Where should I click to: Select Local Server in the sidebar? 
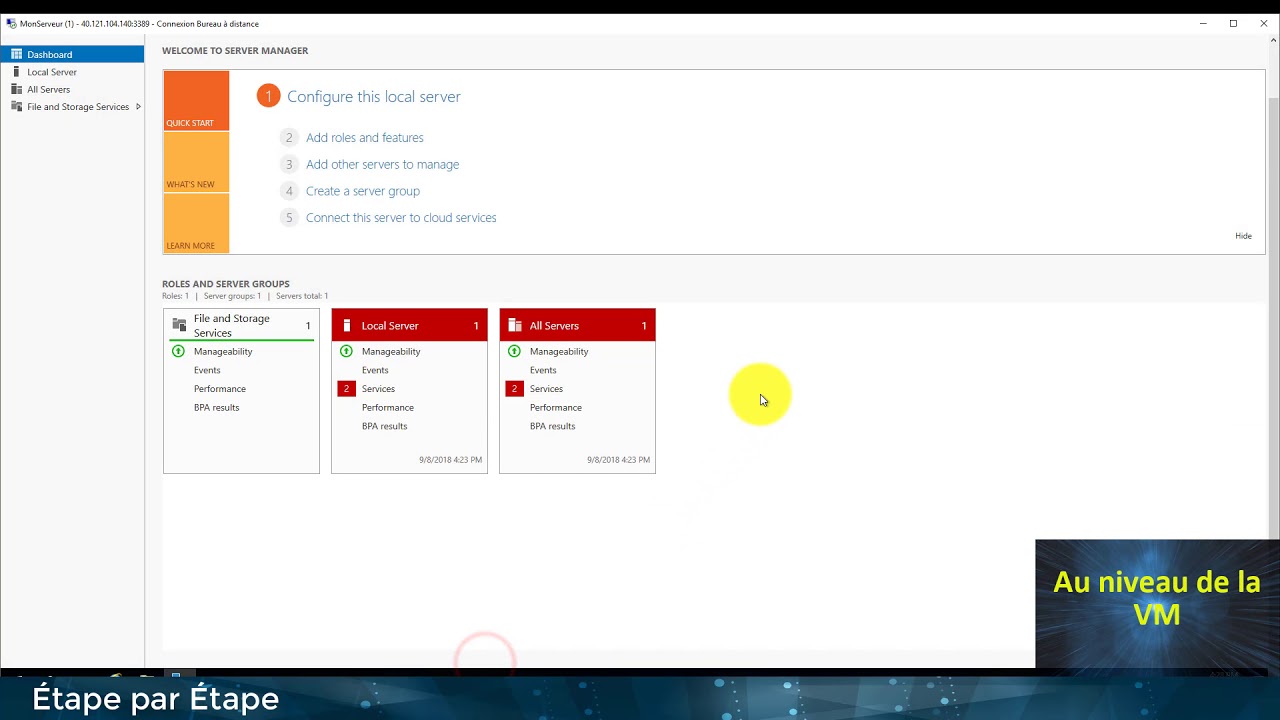tap(72, 72)
